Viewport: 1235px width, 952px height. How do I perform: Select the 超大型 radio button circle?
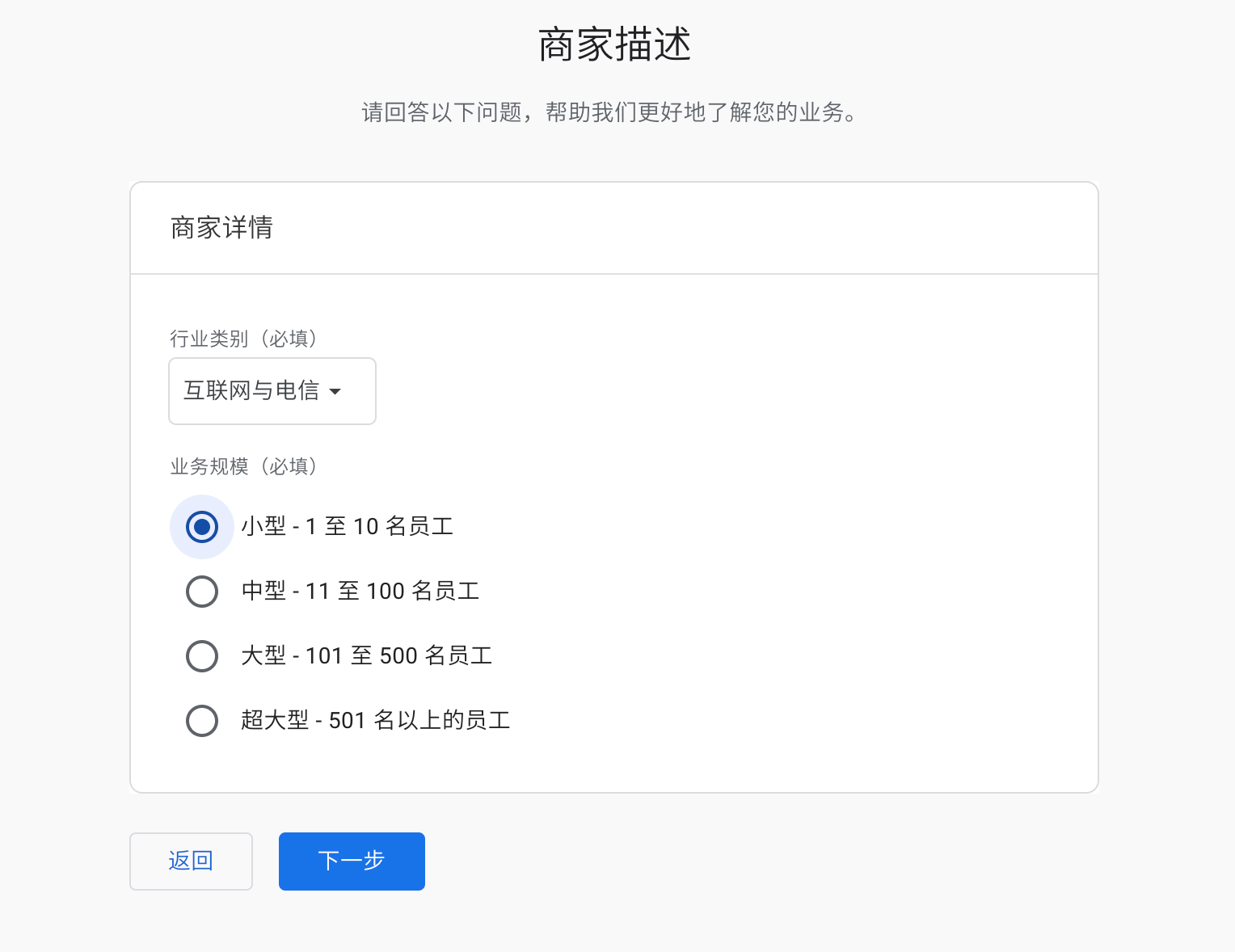[x=202, y=721]
